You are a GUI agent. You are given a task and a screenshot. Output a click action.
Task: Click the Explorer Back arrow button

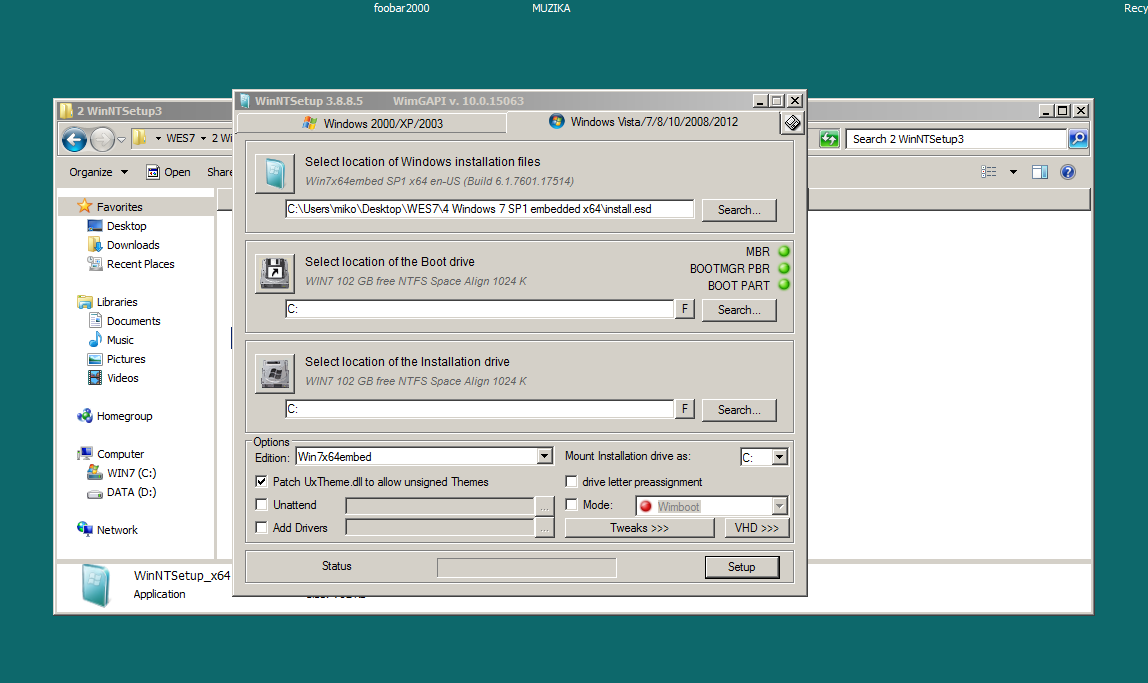coord(75,139)
